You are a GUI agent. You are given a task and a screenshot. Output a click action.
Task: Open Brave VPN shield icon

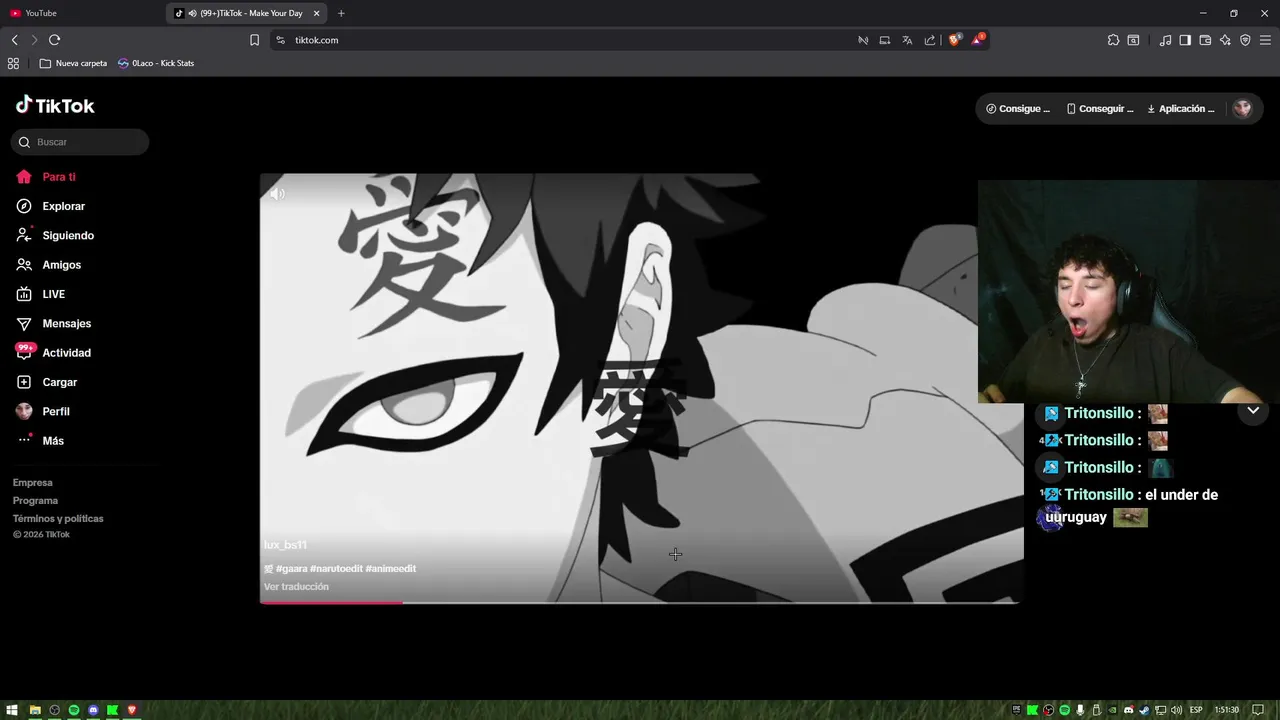click(x=1245, y=40)
